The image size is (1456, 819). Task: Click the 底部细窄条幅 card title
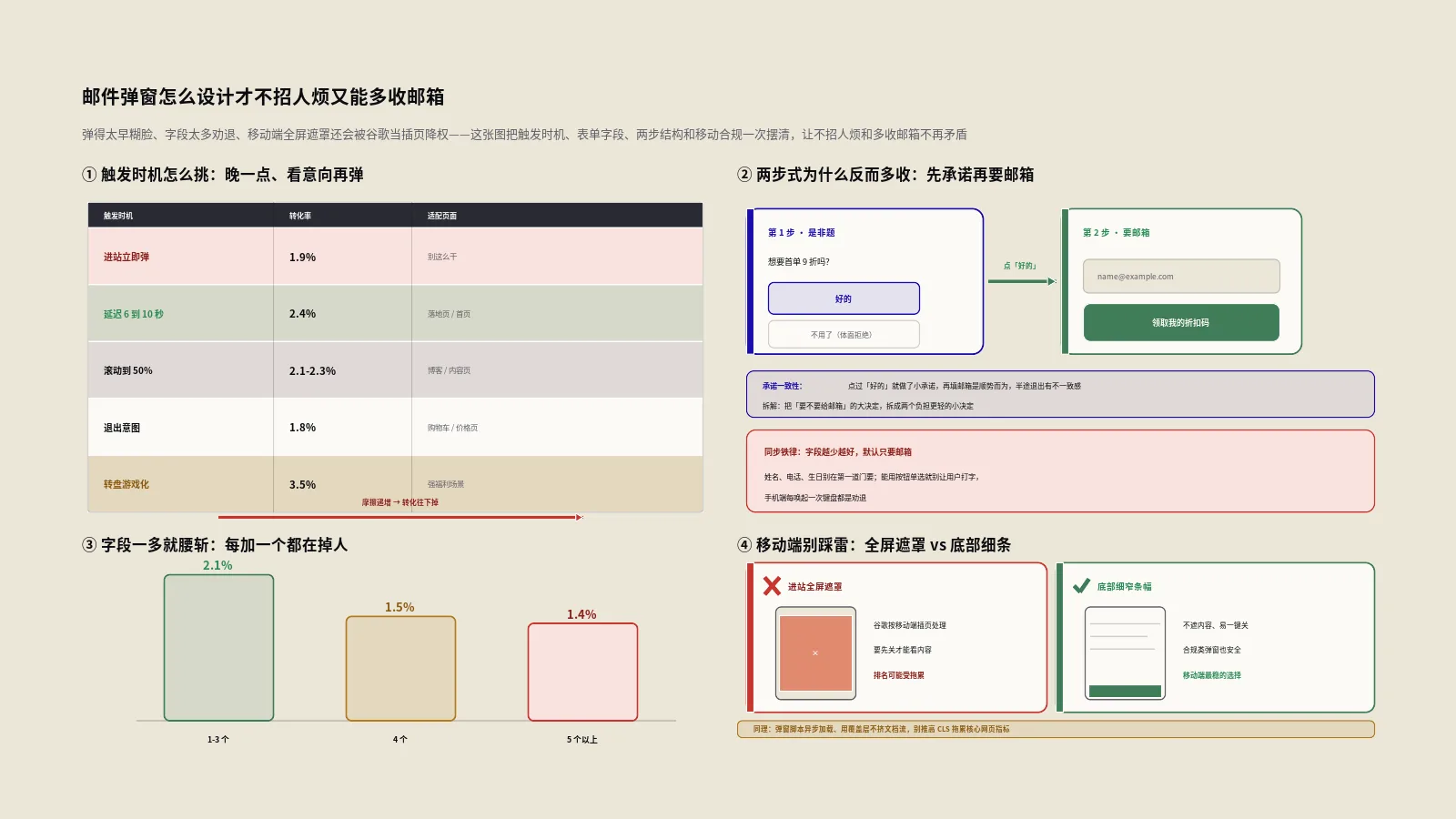tap(1124, 587)
